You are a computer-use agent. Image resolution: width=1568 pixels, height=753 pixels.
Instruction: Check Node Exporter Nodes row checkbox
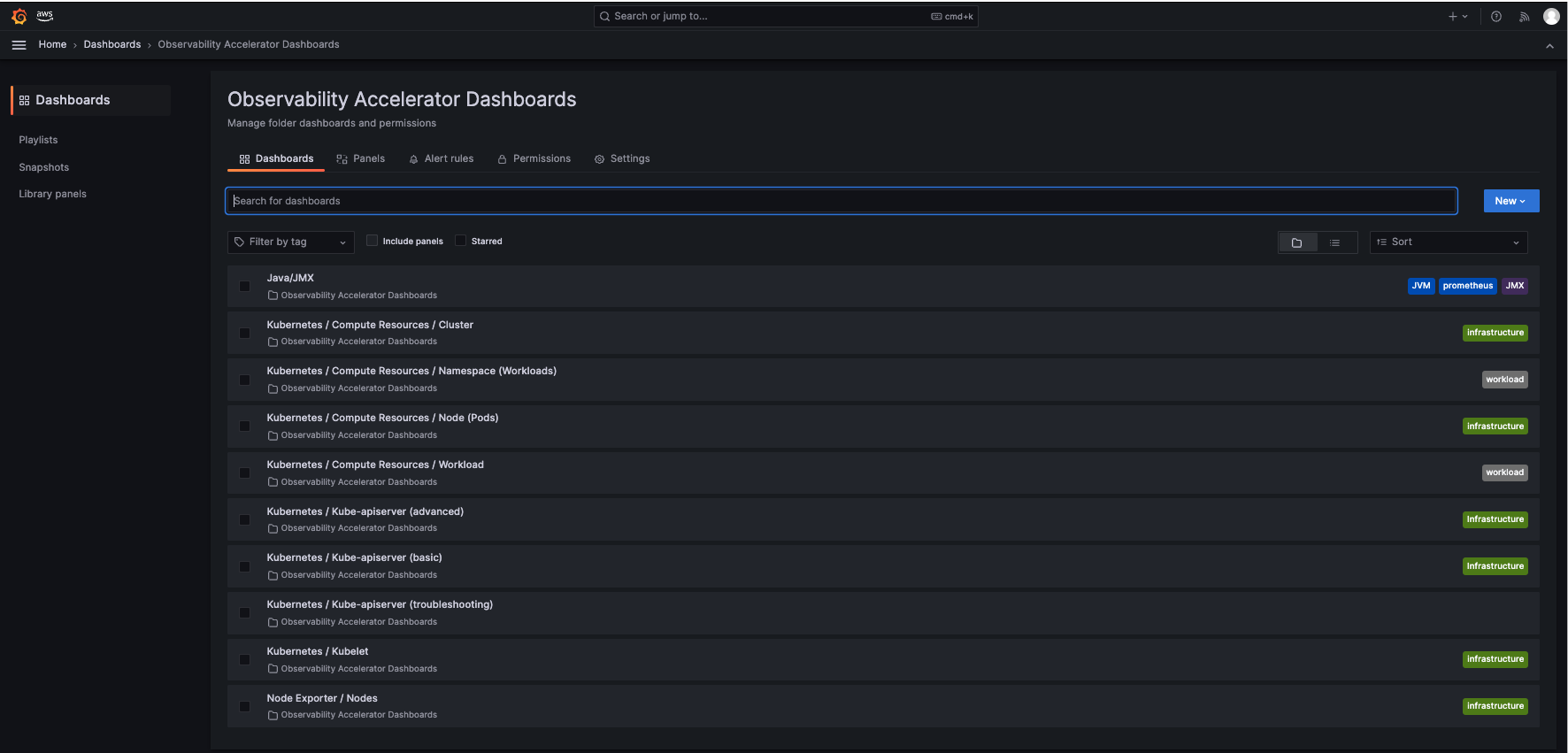tap(244, 706)
